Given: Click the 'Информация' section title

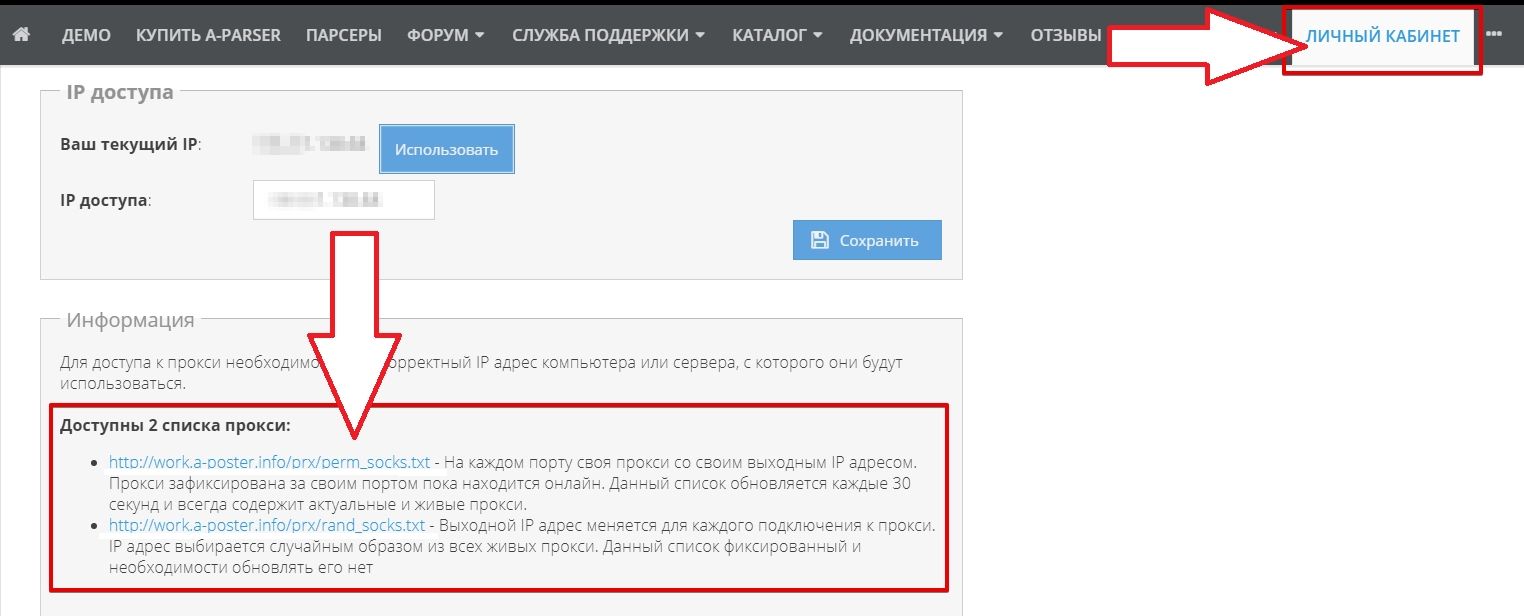Looking at the screenshot, I should tap(130, 320).
